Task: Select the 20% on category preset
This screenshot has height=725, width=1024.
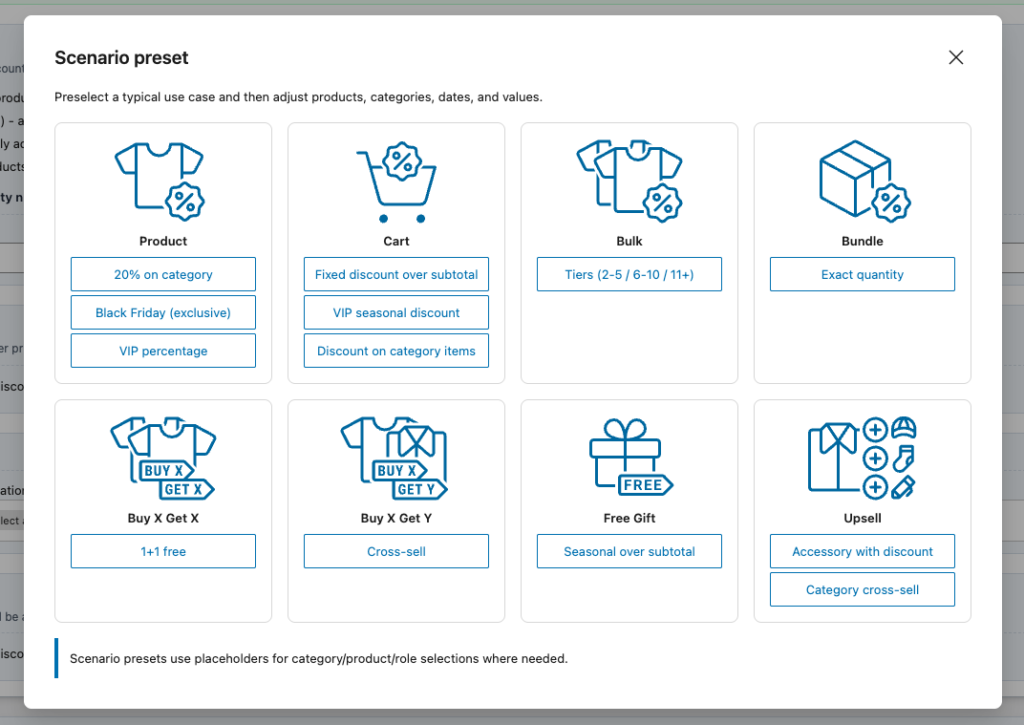Action: [x=163, y=274]
